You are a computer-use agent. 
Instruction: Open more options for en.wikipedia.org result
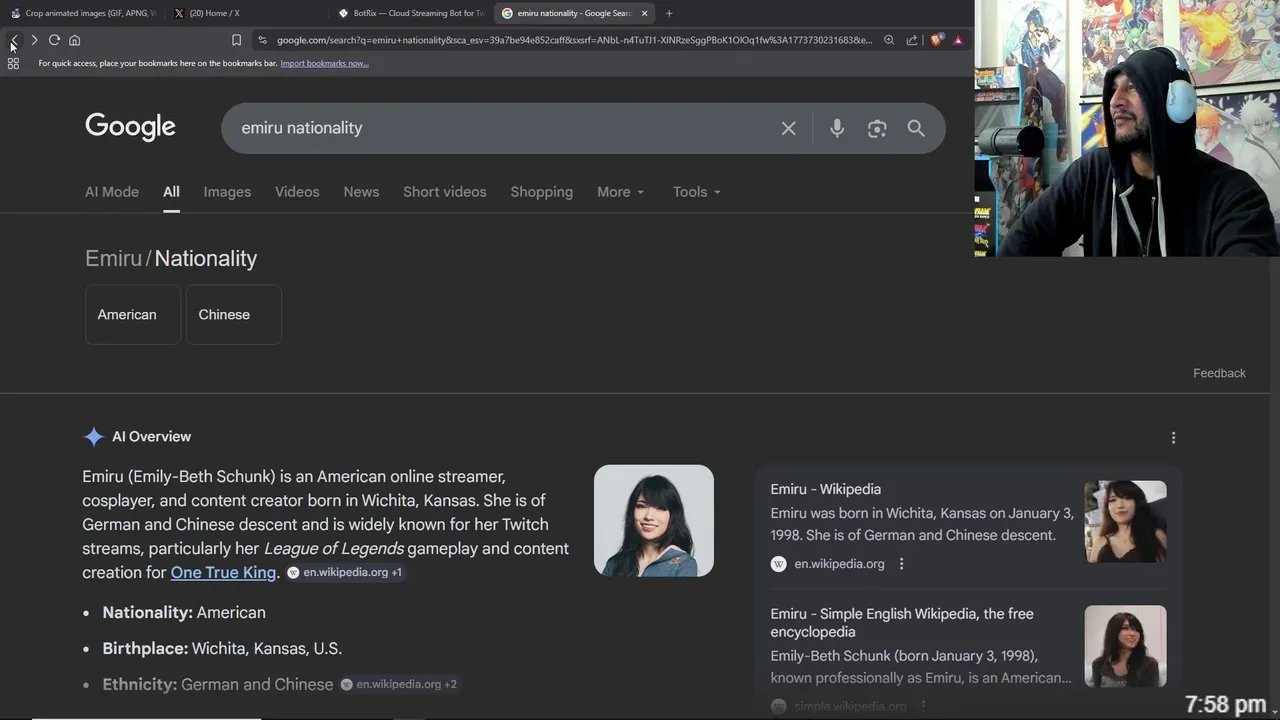[x=901, y=564]
